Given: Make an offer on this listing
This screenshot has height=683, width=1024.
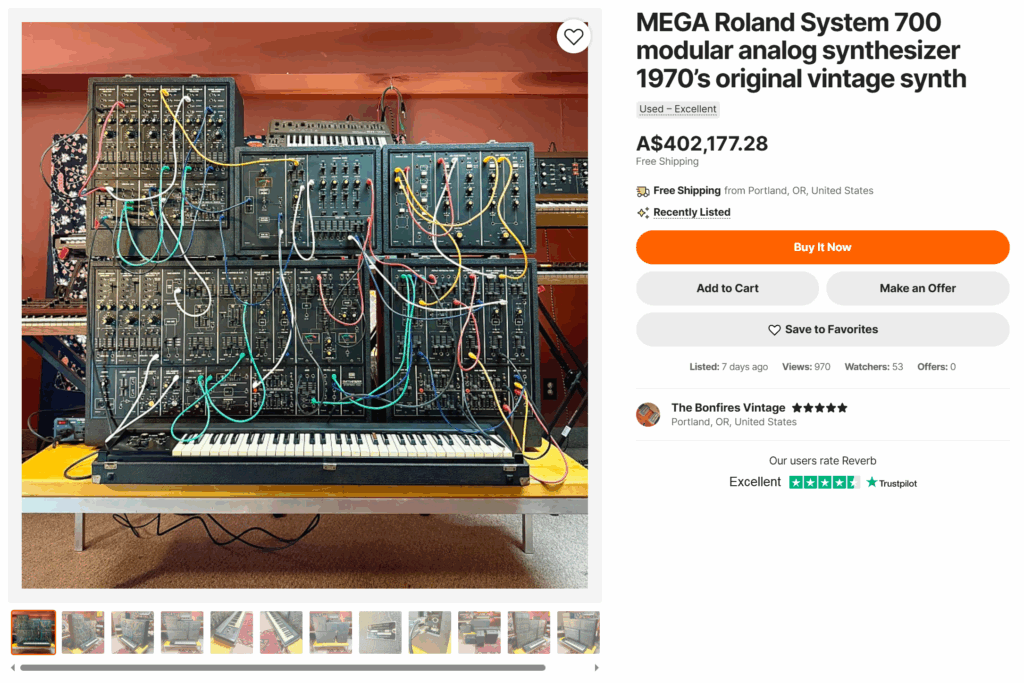Looking at the screenshot, I should coord(917,288).
